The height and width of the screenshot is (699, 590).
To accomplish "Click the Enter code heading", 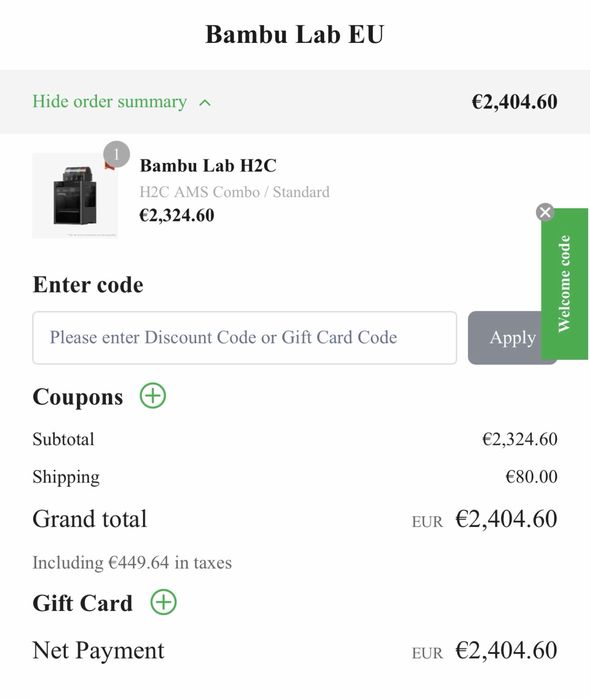I will coord(88,284).
